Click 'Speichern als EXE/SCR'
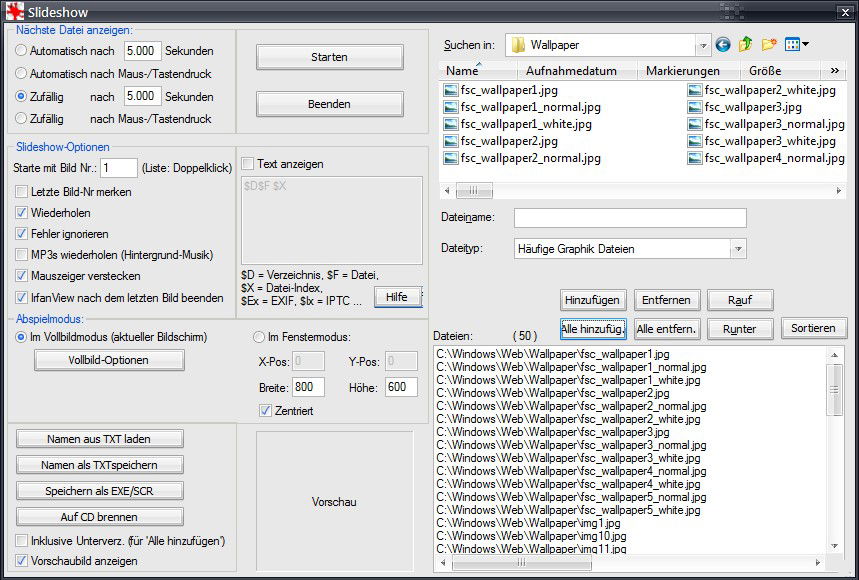 99,491
